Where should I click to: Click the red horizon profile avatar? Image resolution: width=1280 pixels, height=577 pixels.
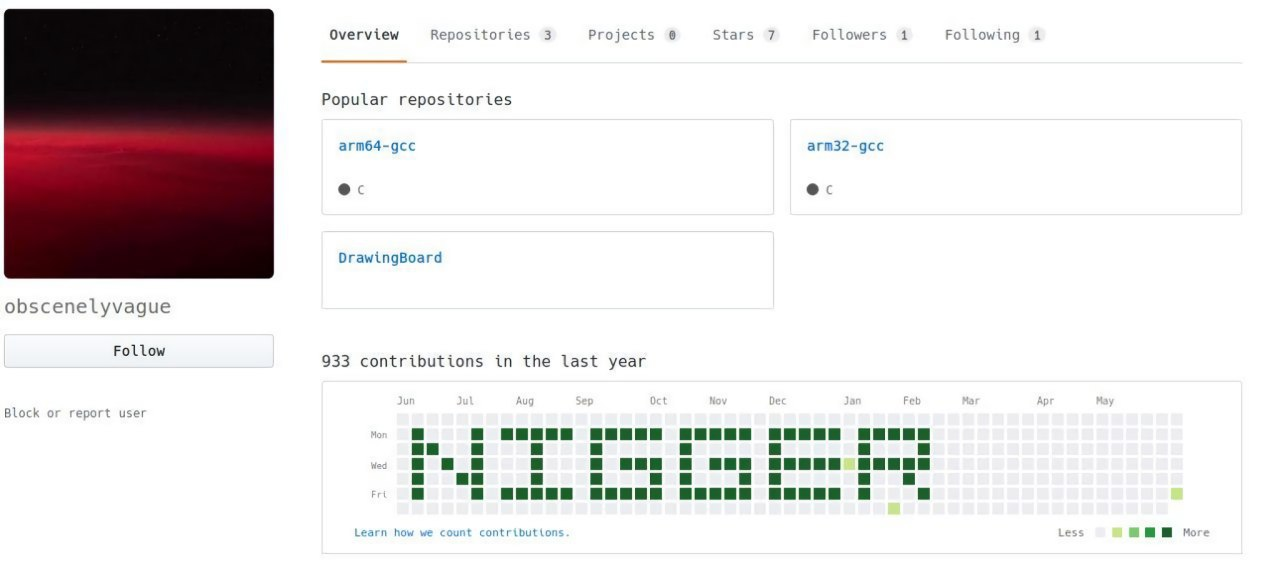[139, 144]
